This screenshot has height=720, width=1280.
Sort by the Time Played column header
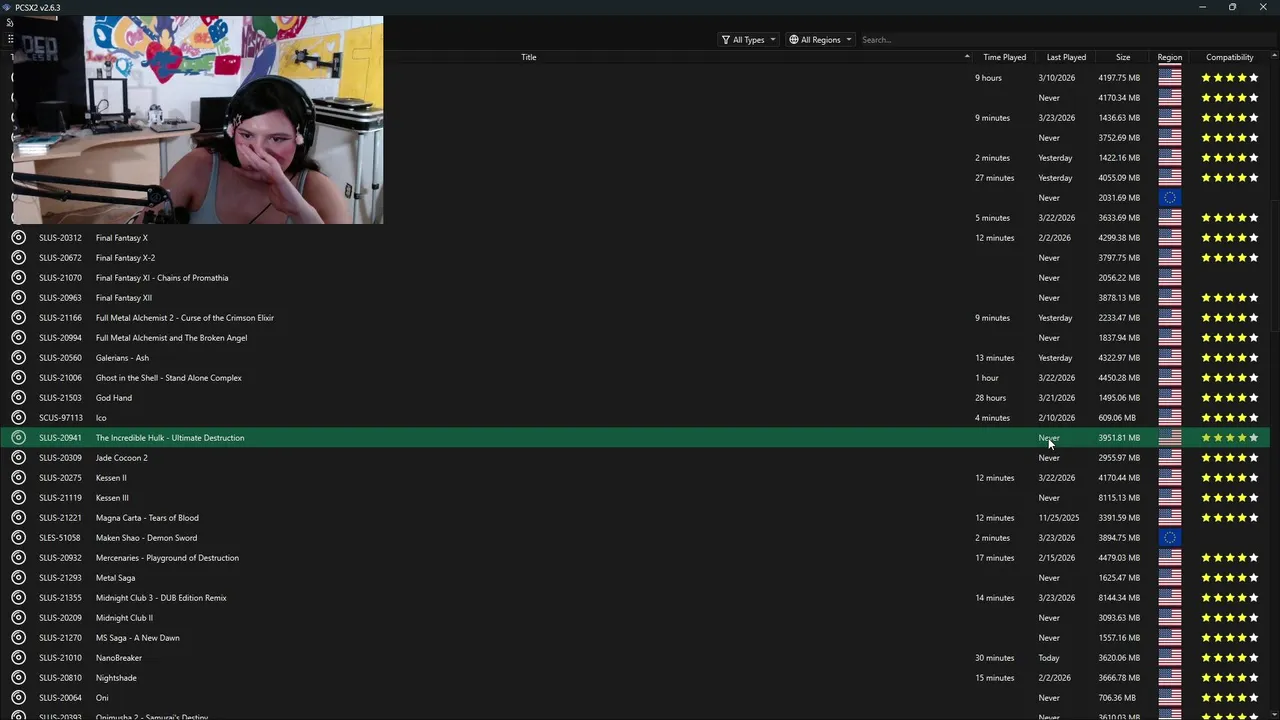tap(1004, 57)
